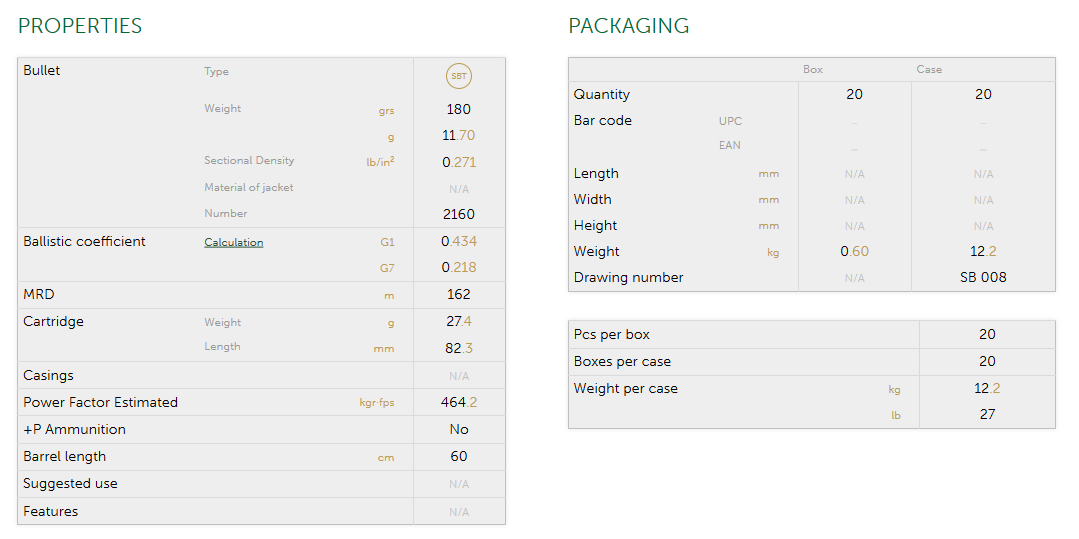Click the Case column header

929,70
